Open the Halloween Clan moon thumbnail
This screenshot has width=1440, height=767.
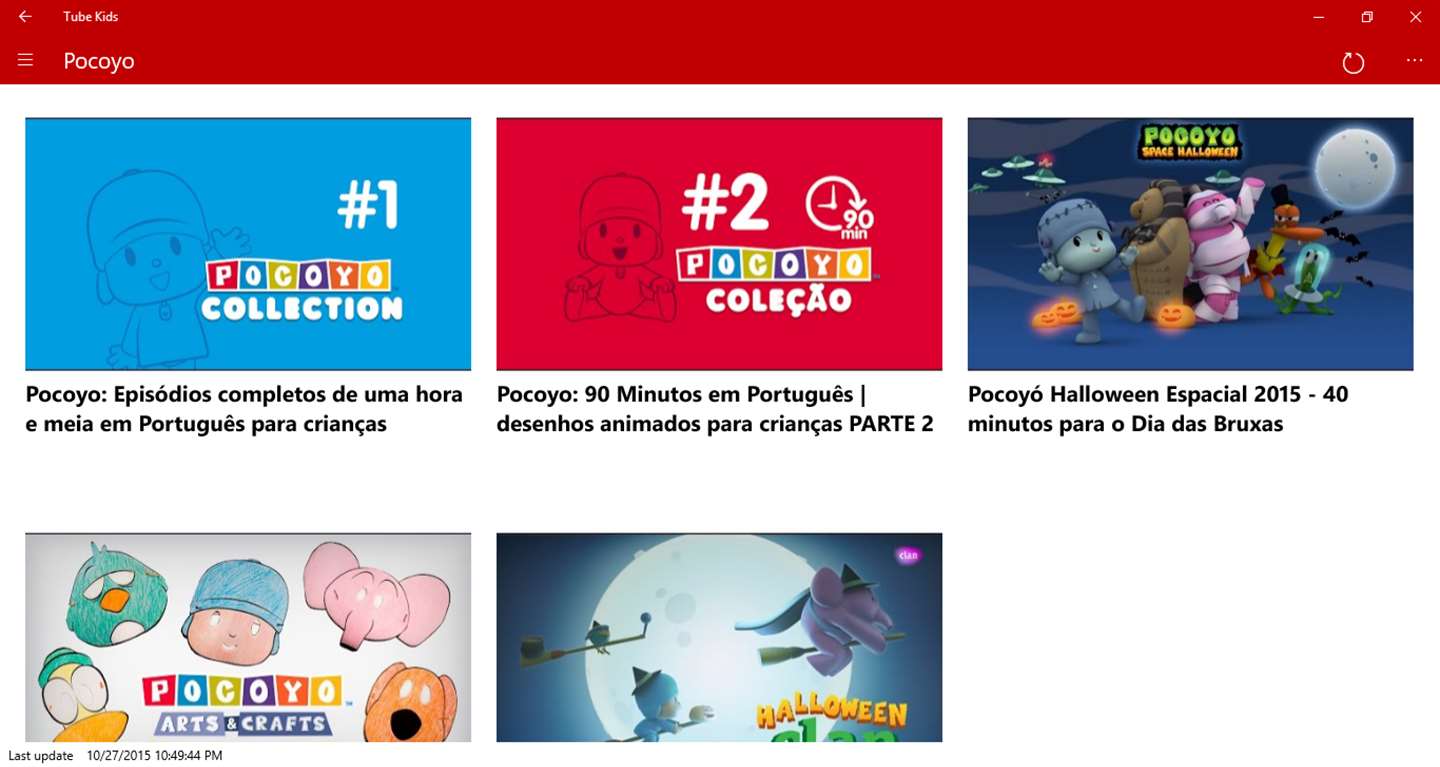point(719,637)
